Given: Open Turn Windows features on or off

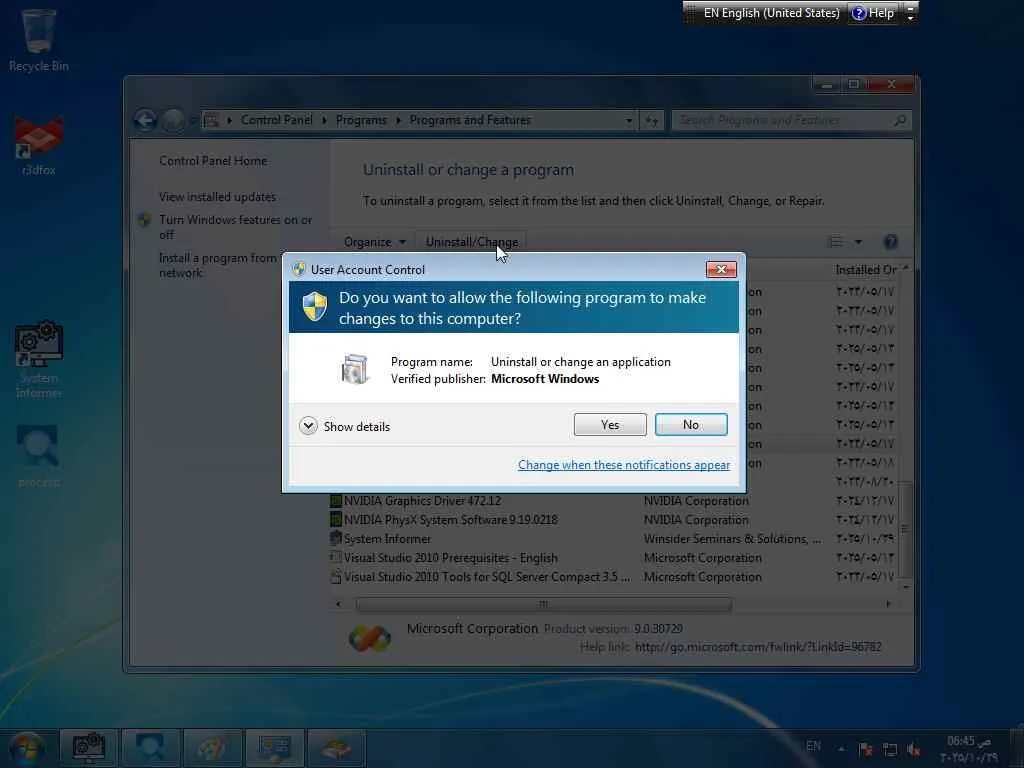Looking at the screenshot, I should pos(235,227).
